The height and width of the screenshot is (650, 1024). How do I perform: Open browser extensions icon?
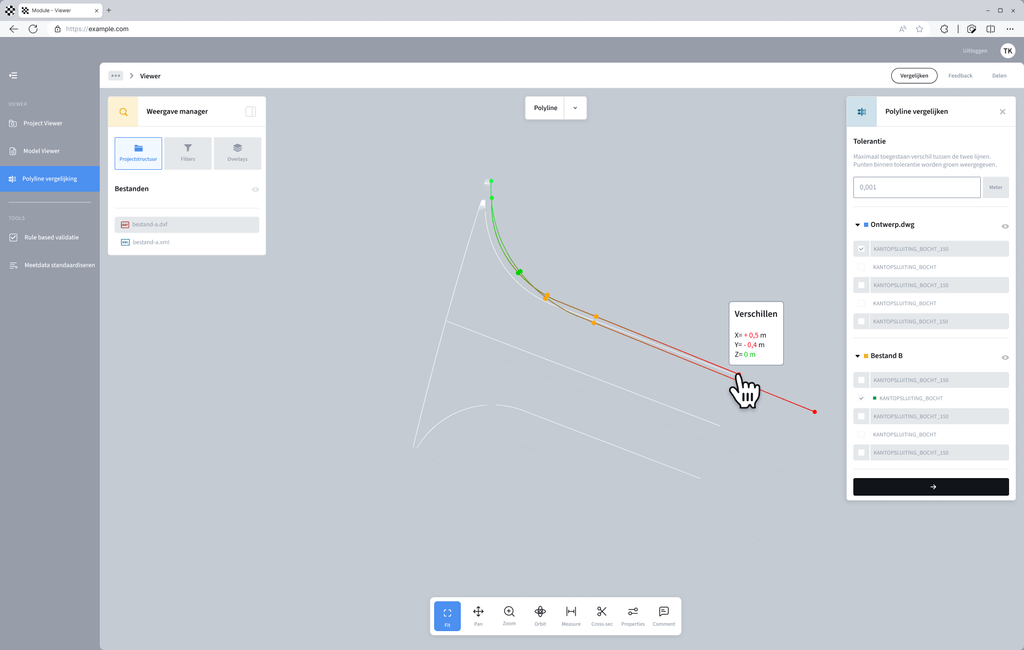pos(944,29)
